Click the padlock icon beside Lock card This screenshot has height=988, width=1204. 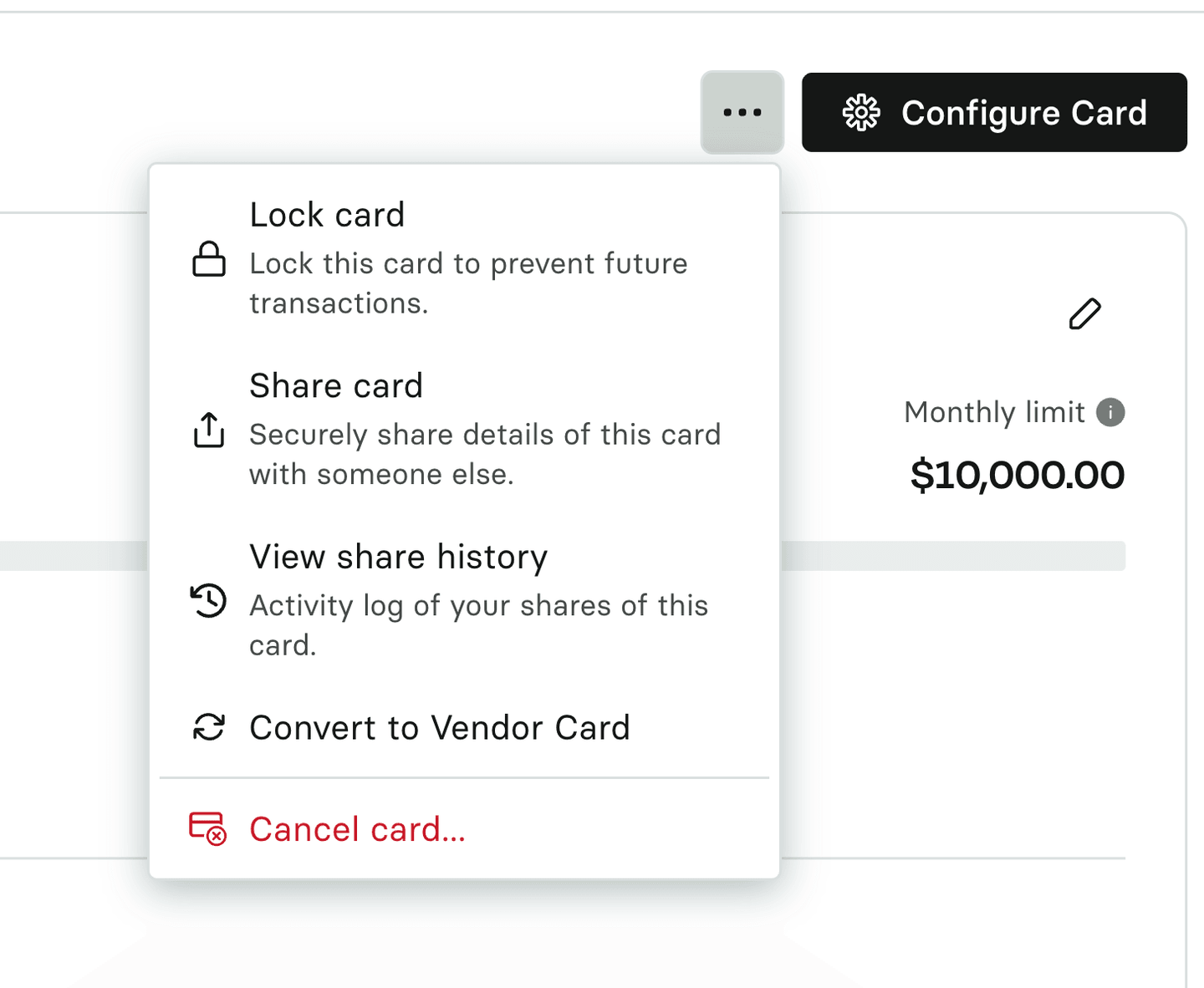(x=209, y=259)
